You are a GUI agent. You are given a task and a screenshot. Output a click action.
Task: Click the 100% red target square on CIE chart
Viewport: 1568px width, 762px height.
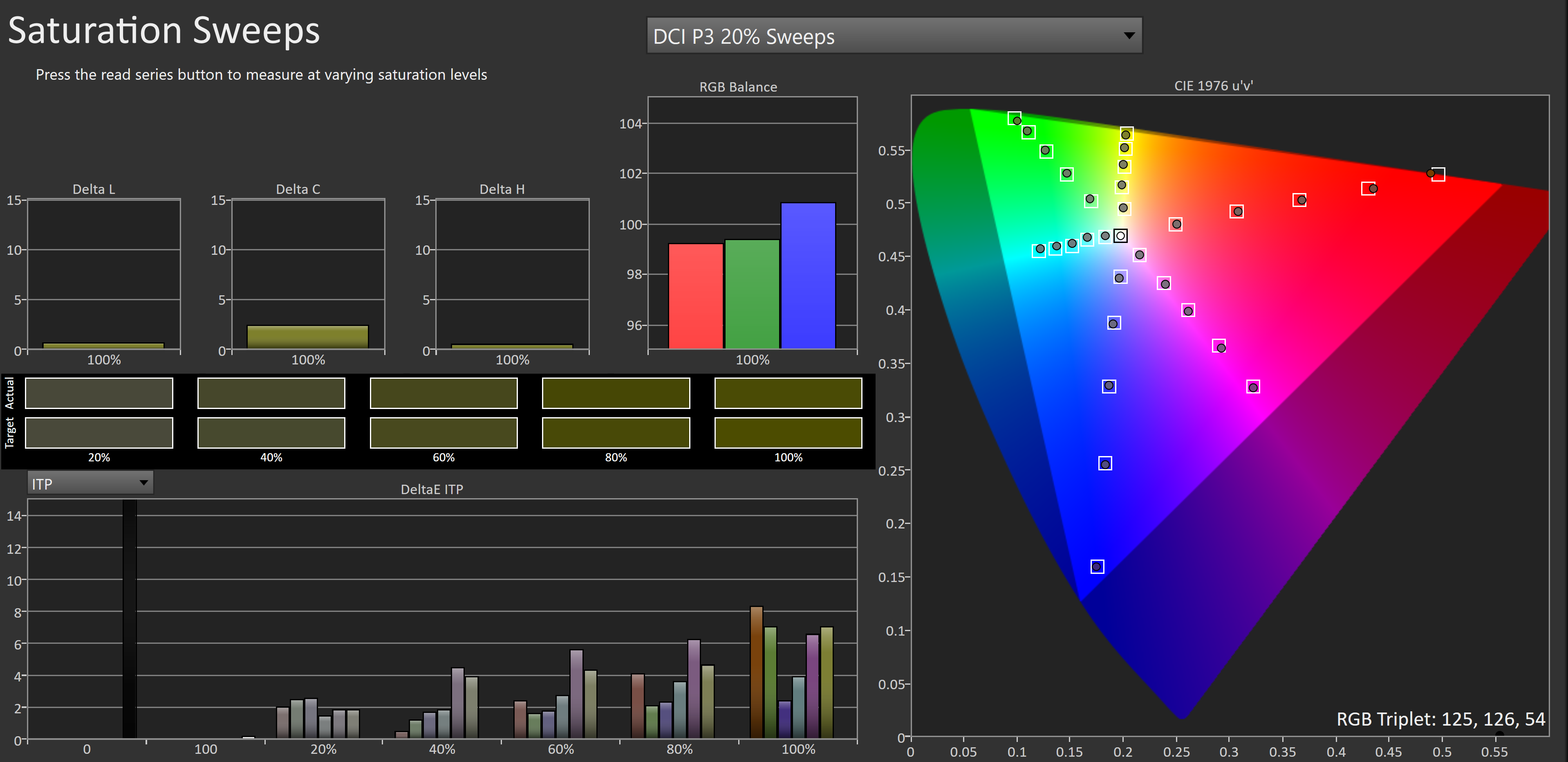tap(1438, 174)
